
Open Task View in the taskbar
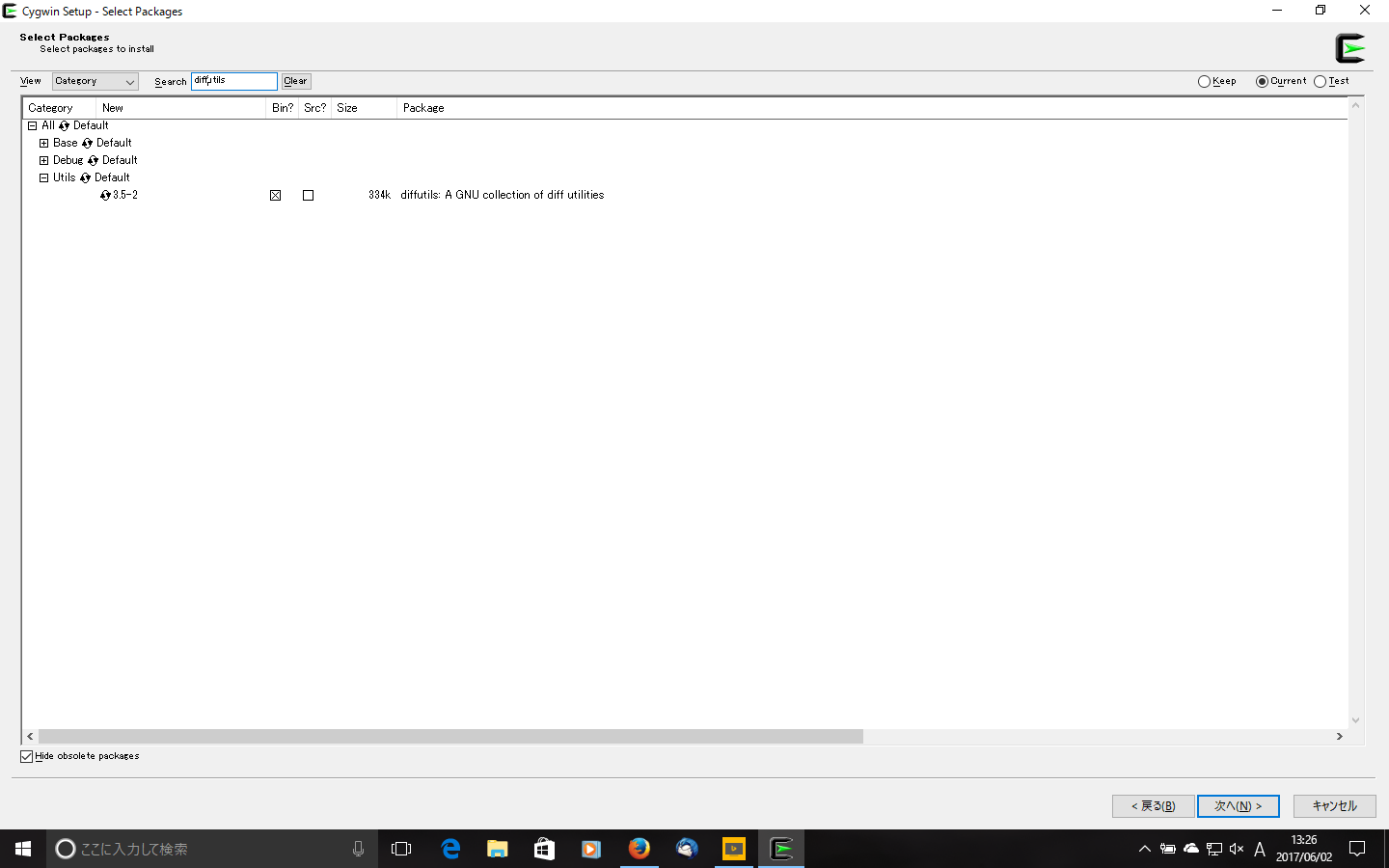click(x=401, y=849)
